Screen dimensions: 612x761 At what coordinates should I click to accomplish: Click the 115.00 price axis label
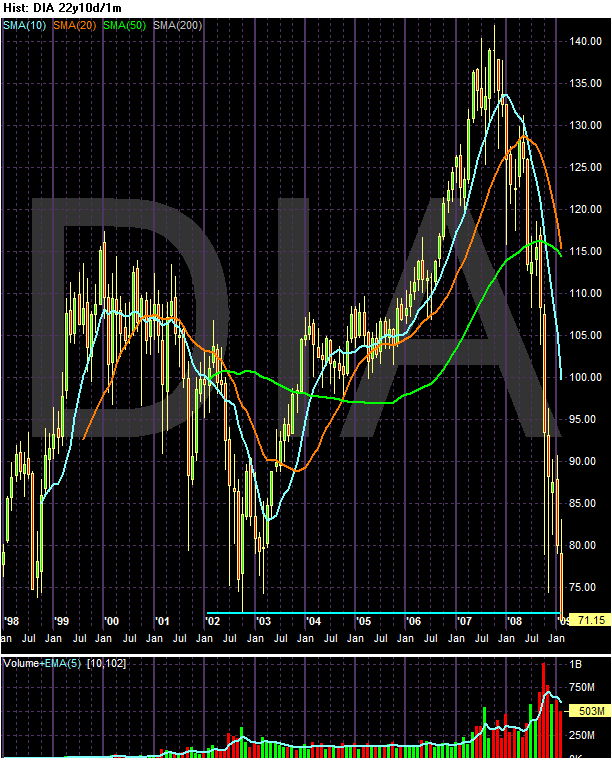point(586,251)
